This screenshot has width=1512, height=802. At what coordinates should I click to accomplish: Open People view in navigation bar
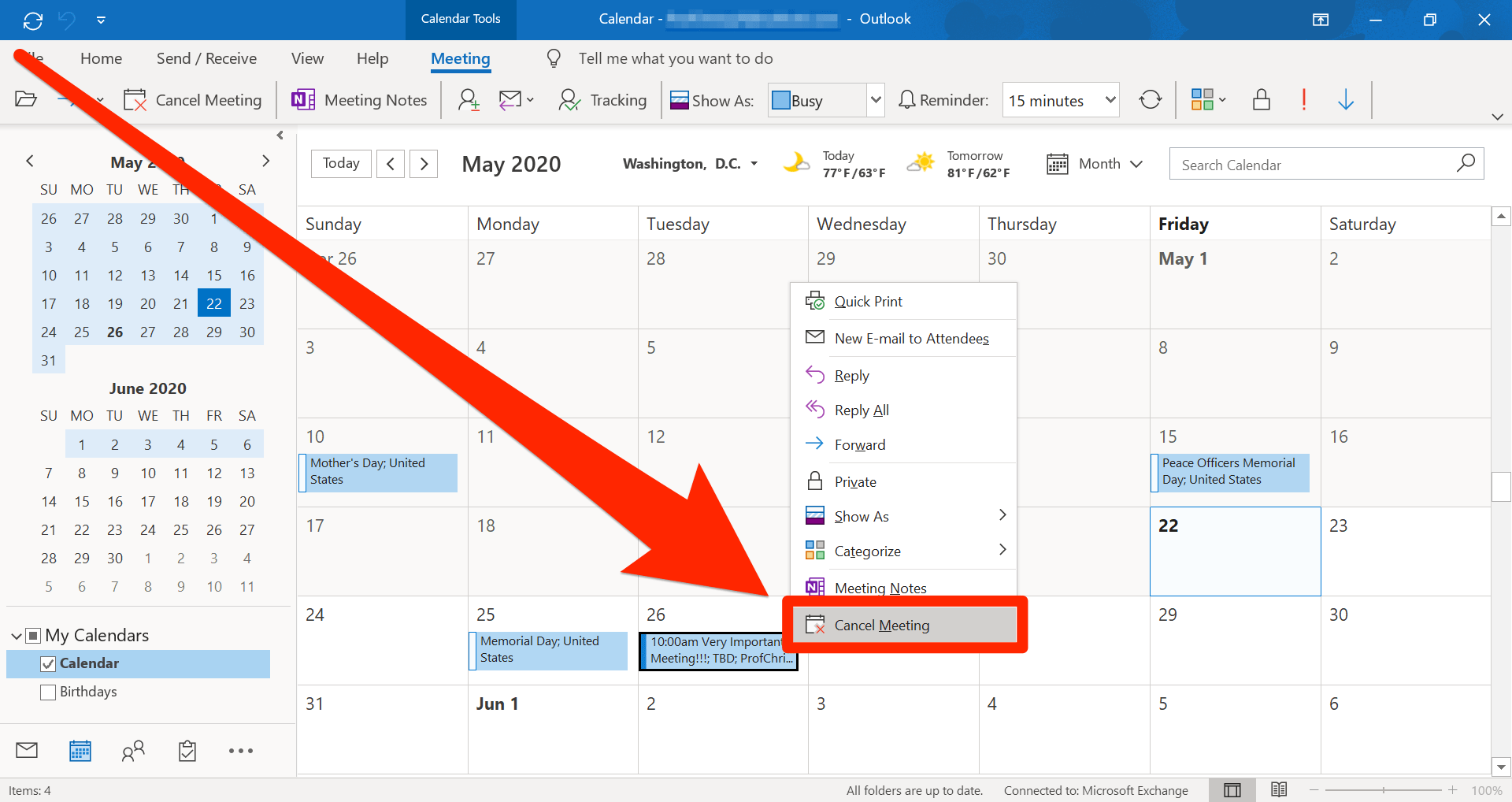[x=133, y=751]
